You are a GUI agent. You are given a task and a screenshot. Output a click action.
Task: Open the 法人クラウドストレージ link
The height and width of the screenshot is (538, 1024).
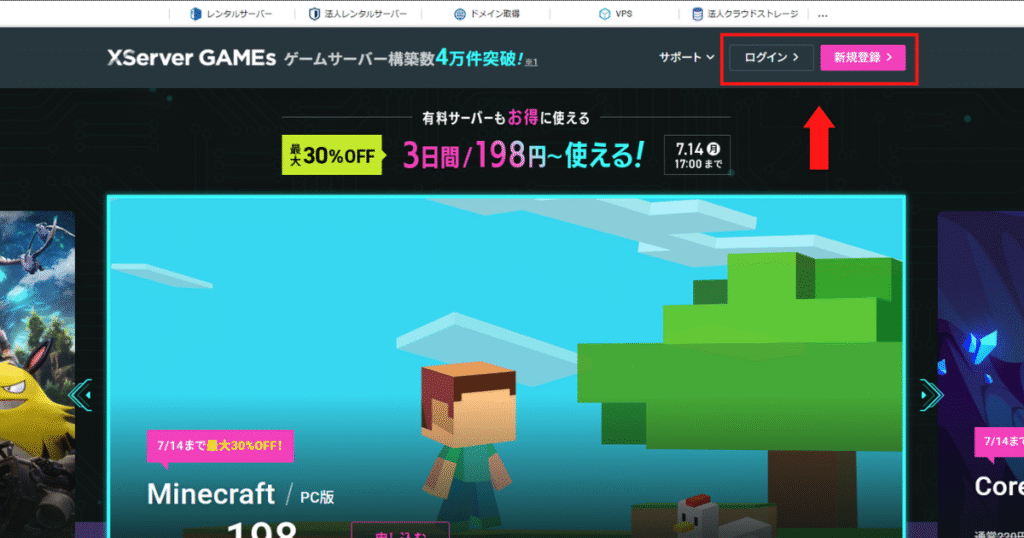744,14
